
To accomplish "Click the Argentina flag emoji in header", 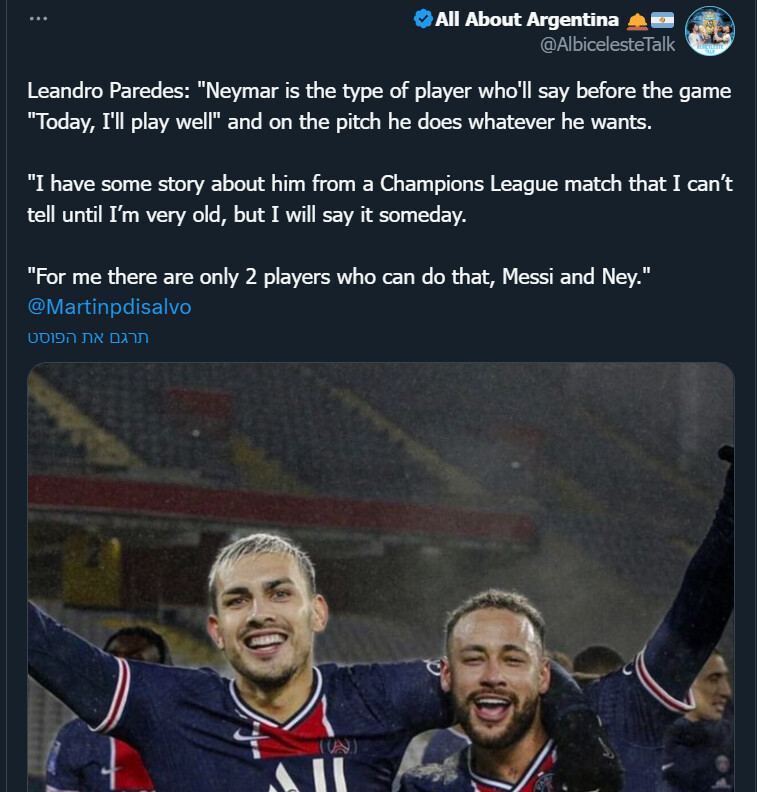I will tap(662, 20).
